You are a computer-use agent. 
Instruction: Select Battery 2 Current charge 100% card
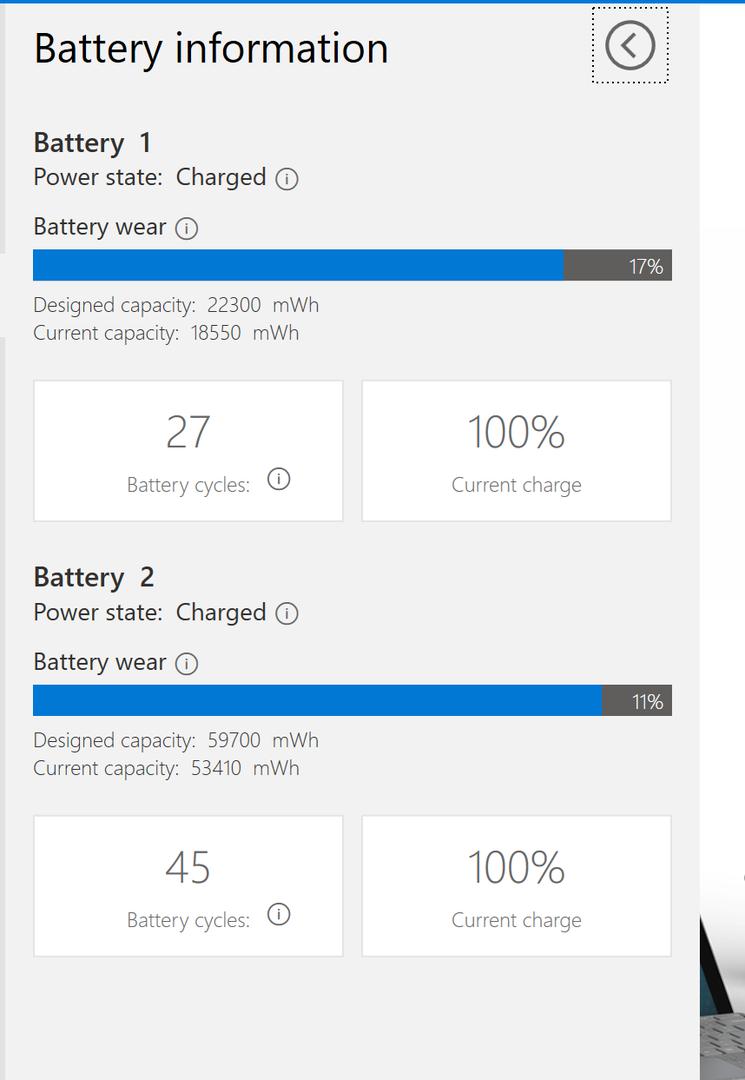516,886
